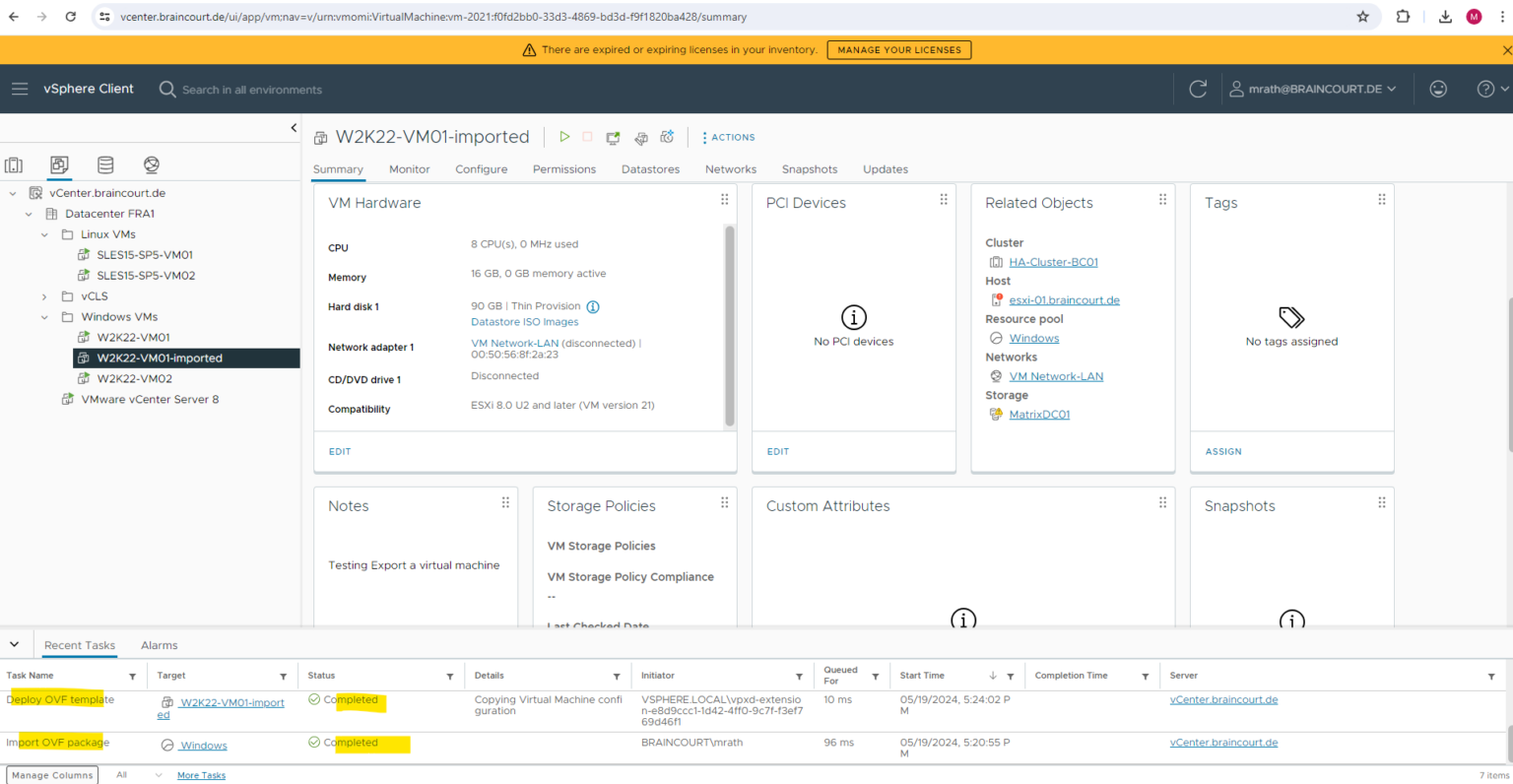Switch to the Storage inventory view
This screenshot has height=784, width=1513.
coord(105,164)
